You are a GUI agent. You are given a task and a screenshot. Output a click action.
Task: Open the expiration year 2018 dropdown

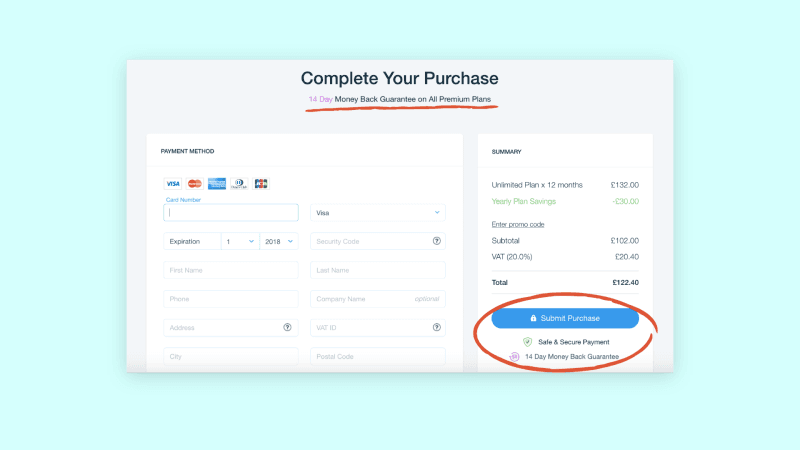279,241
